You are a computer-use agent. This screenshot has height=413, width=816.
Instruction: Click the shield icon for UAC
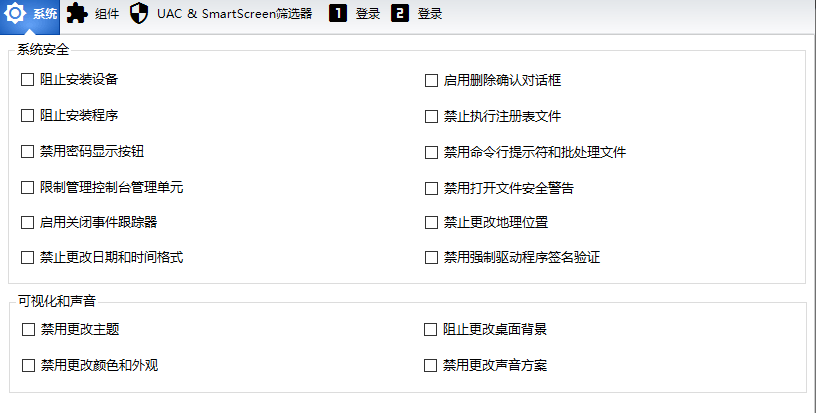pyautogui.click(x=140, y=14)
